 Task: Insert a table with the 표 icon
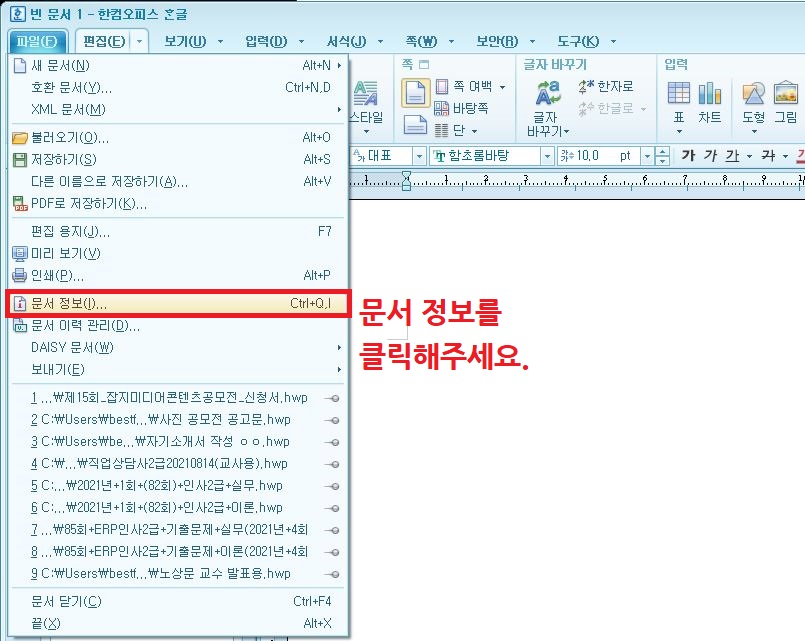tap(679, 93)
